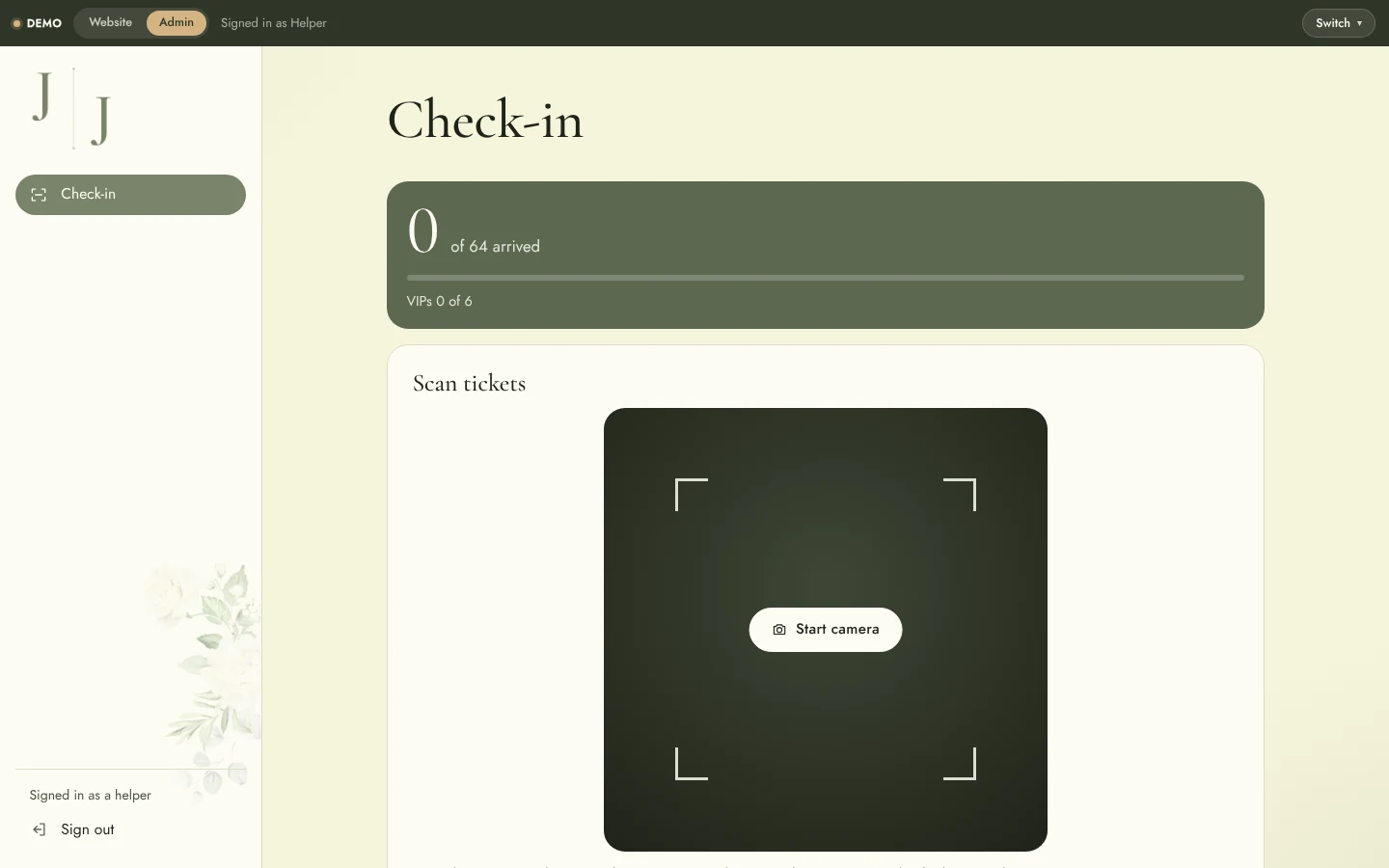Switch to the Website view
Image resolution: width=1389 pixels, height=868 pixels.
click(111, 22)
